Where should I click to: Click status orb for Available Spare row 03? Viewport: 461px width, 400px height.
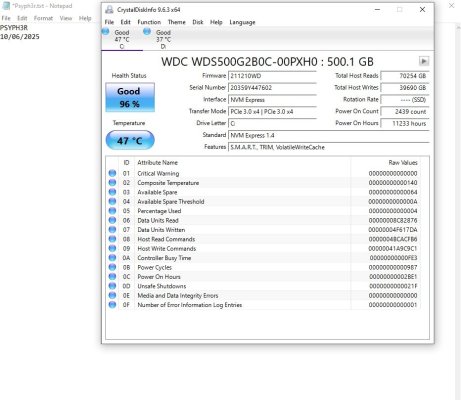point(112,192)
